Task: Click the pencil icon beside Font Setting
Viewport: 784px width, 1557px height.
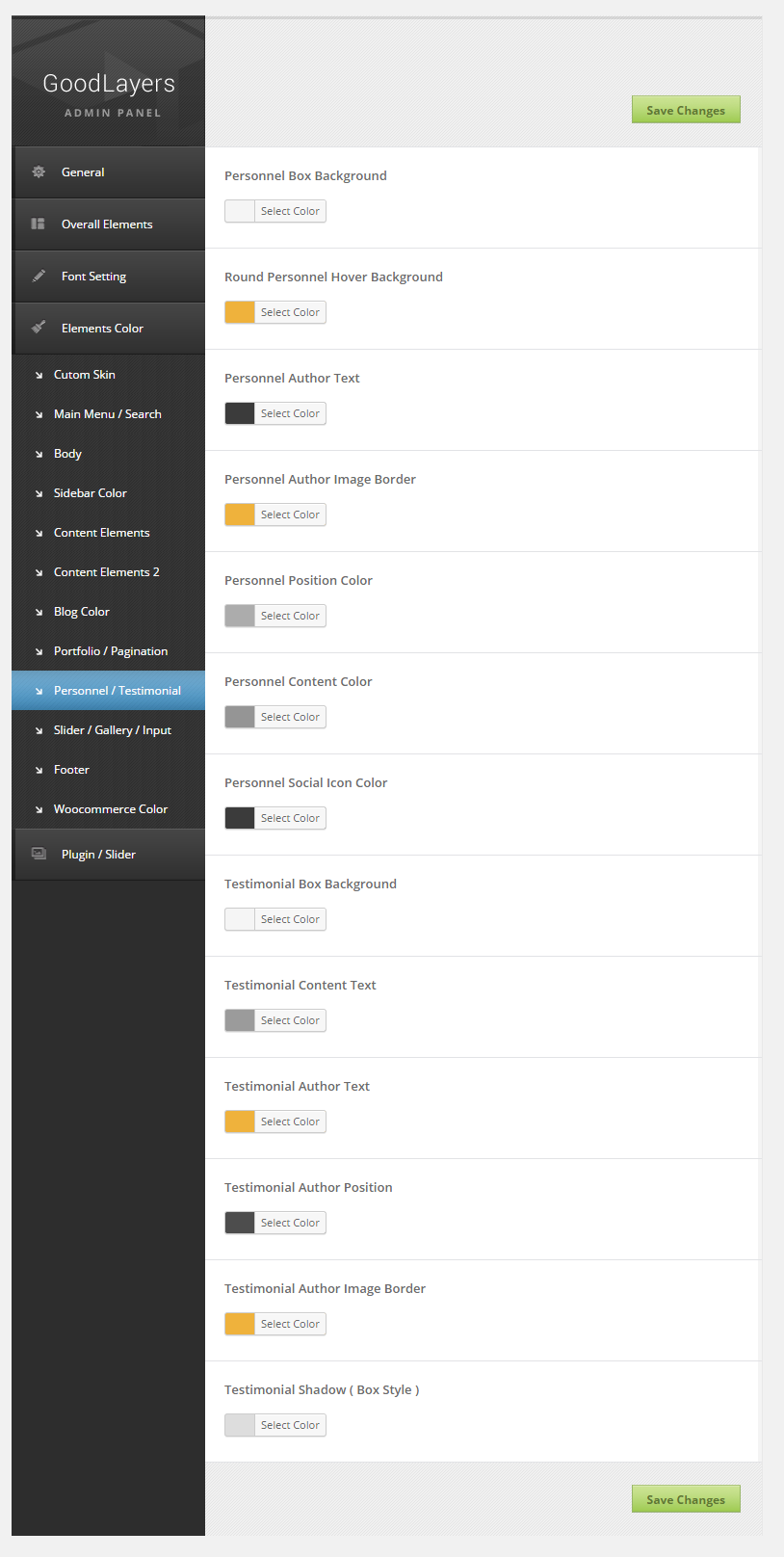Action: (x=39, y=277)
